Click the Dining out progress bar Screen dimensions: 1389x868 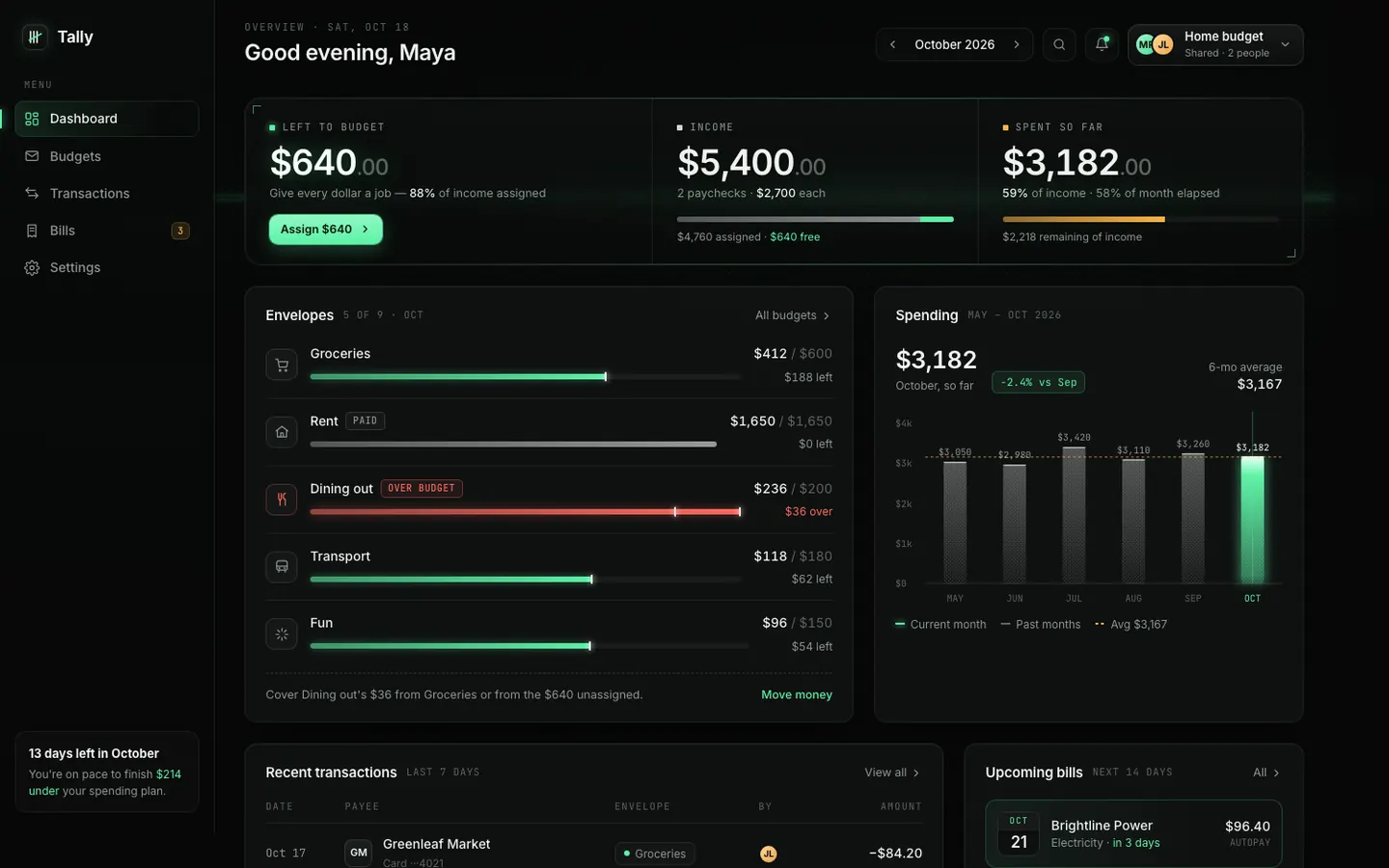[x=526, y=512]
